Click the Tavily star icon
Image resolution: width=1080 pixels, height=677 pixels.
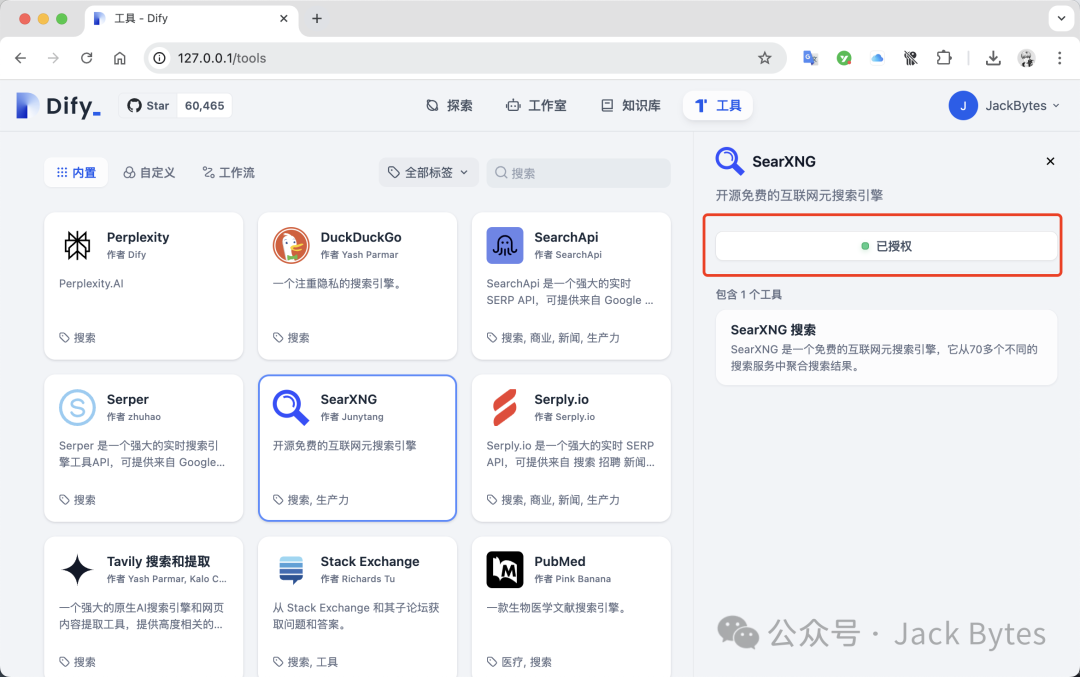click(x=77, y=570)
